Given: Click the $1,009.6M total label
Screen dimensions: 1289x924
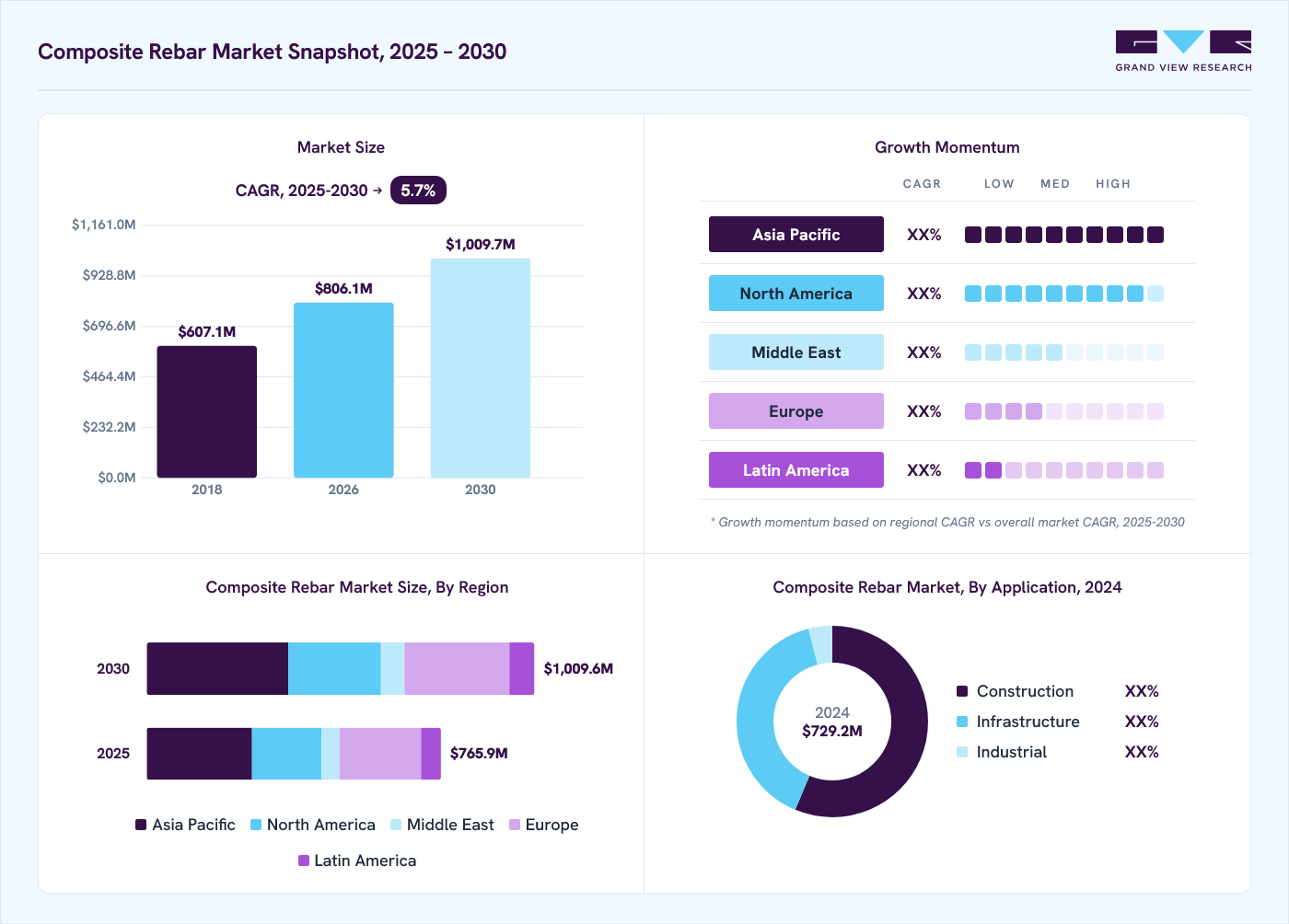Looking at the screenshot, I should [578, 668].
